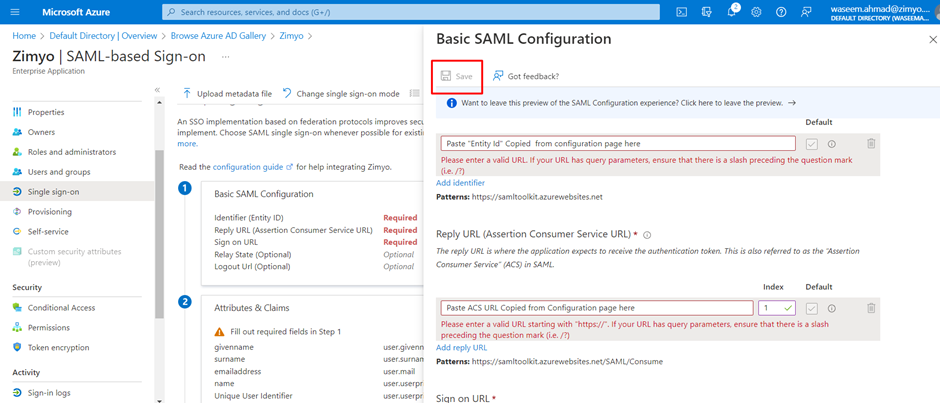
Task: Go to Zimyo breadcrumb
Action: pos(293,36)
